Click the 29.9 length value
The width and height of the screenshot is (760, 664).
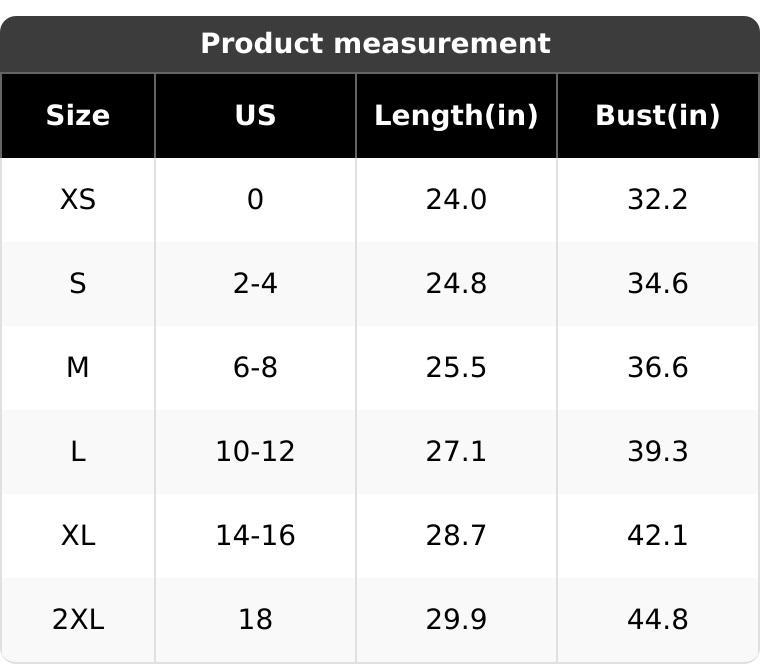(x=456, y=620)
